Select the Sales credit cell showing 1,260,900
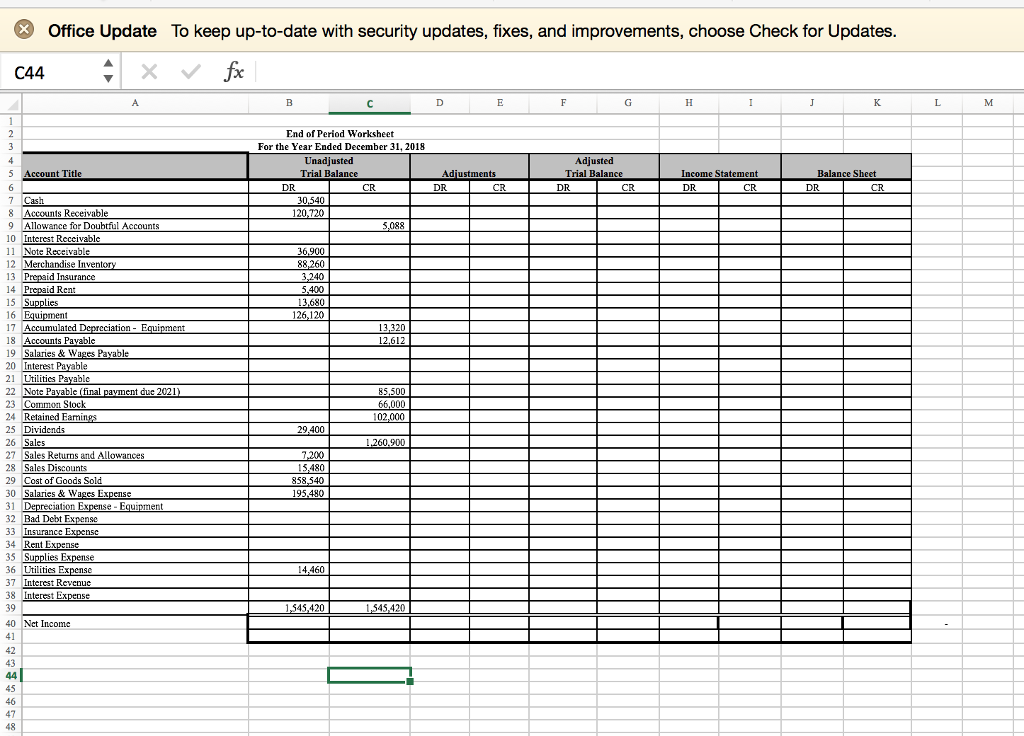 [x=369, y=442]
